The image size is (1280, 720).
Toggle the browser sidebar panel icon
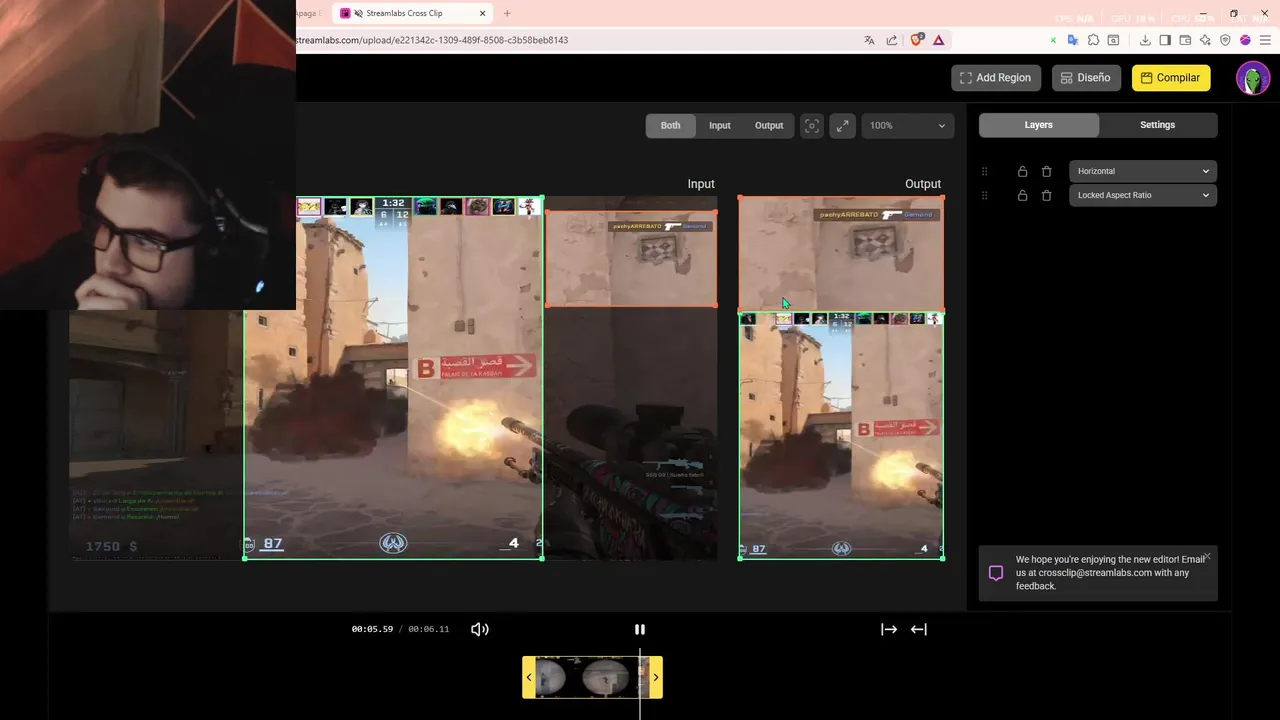point(1165,40)
